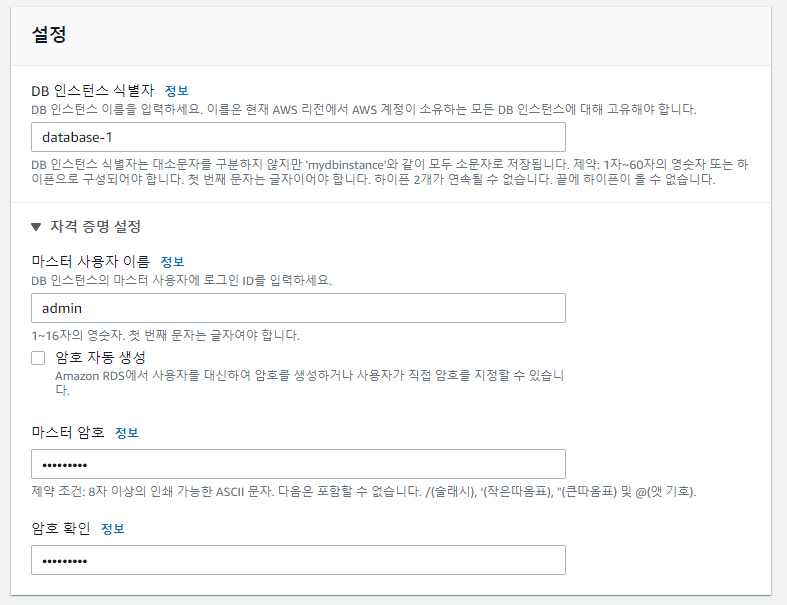Click the 'DB 인스턴스의 마스터 사용자에 로그인 ID를 입력하세요.' text
Viewport: 787px width, 605px height.
click(181, 280)
